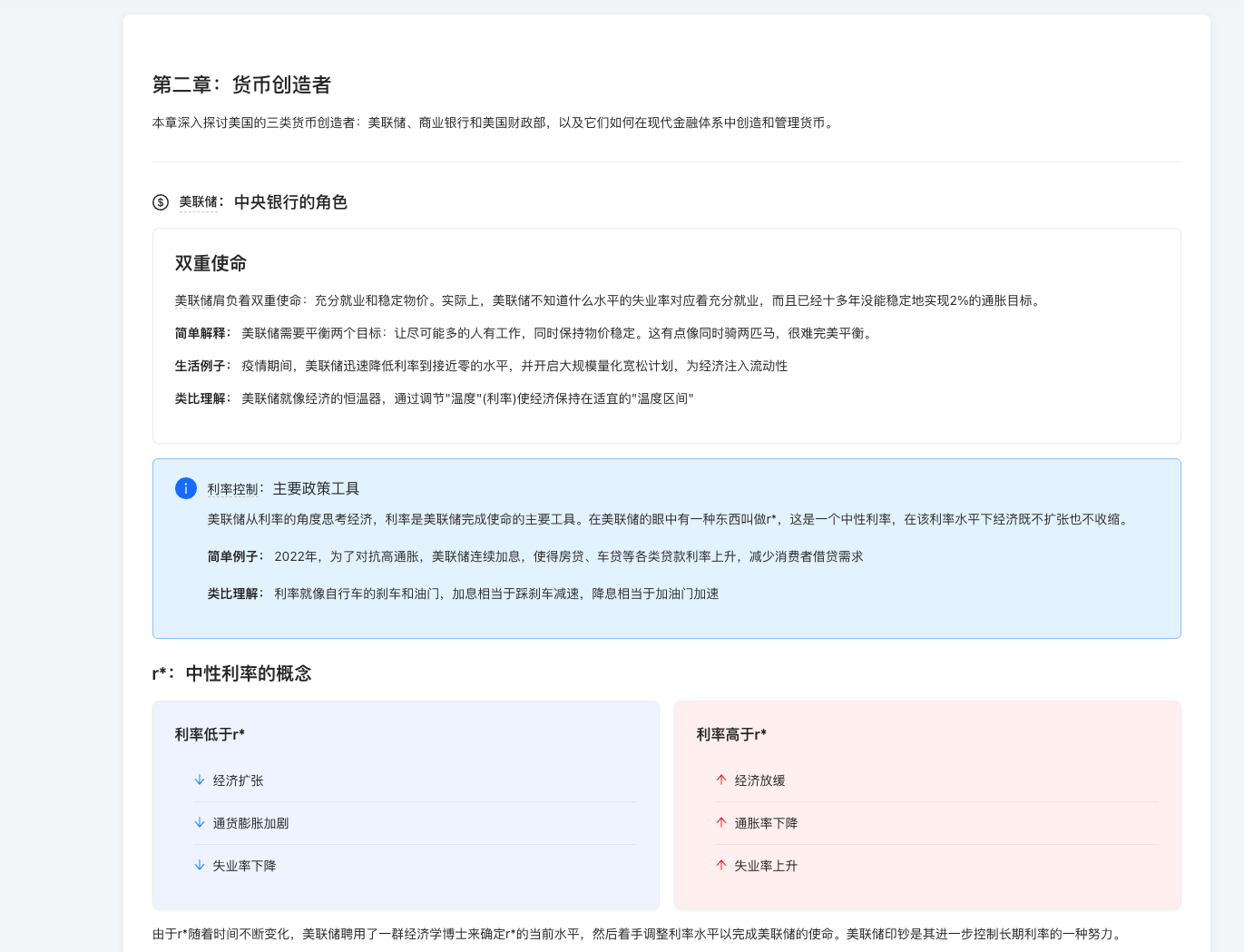Click the r*：中性利率的概念 section heading

tap(232, 673)
